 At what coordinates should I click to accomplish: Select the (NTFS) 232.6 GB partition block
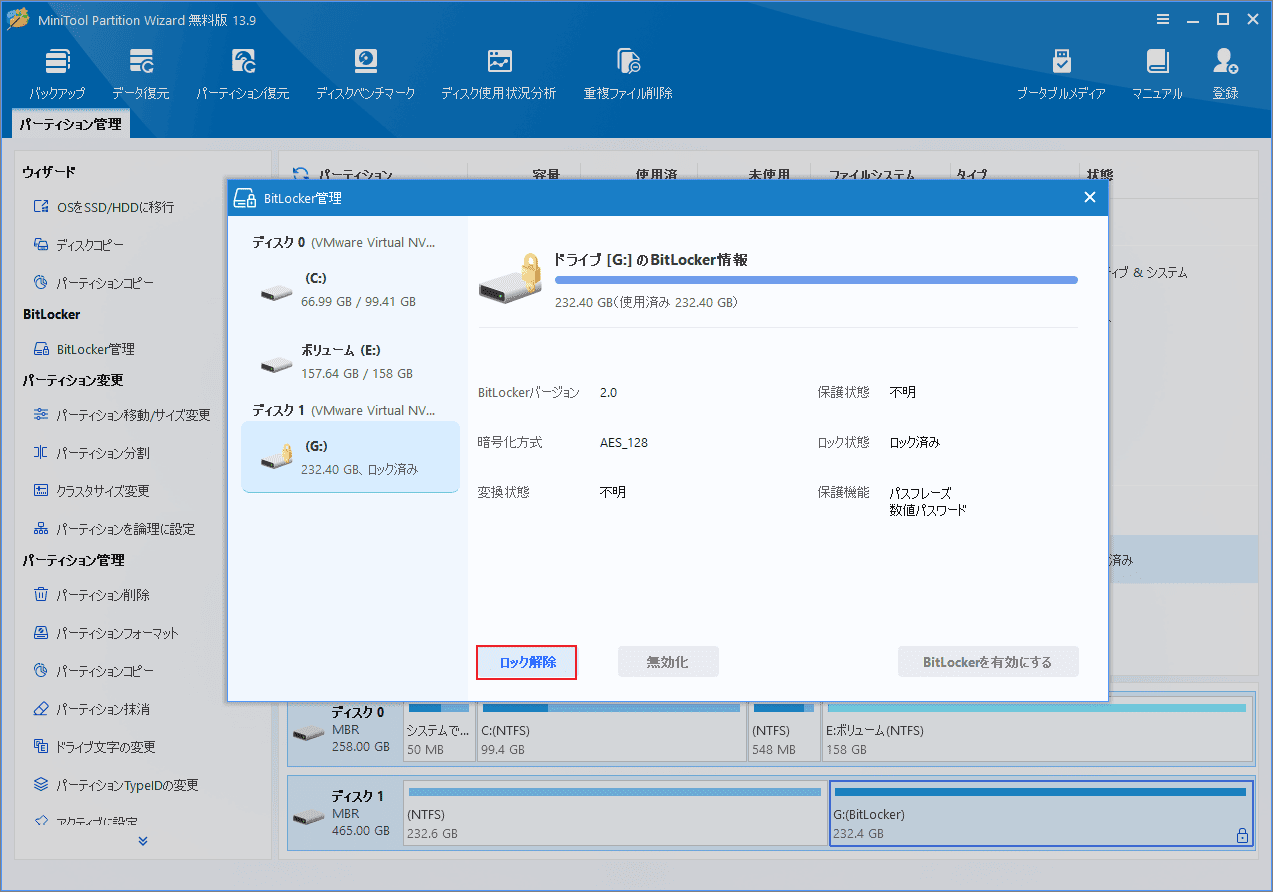(x=615, y=812)
